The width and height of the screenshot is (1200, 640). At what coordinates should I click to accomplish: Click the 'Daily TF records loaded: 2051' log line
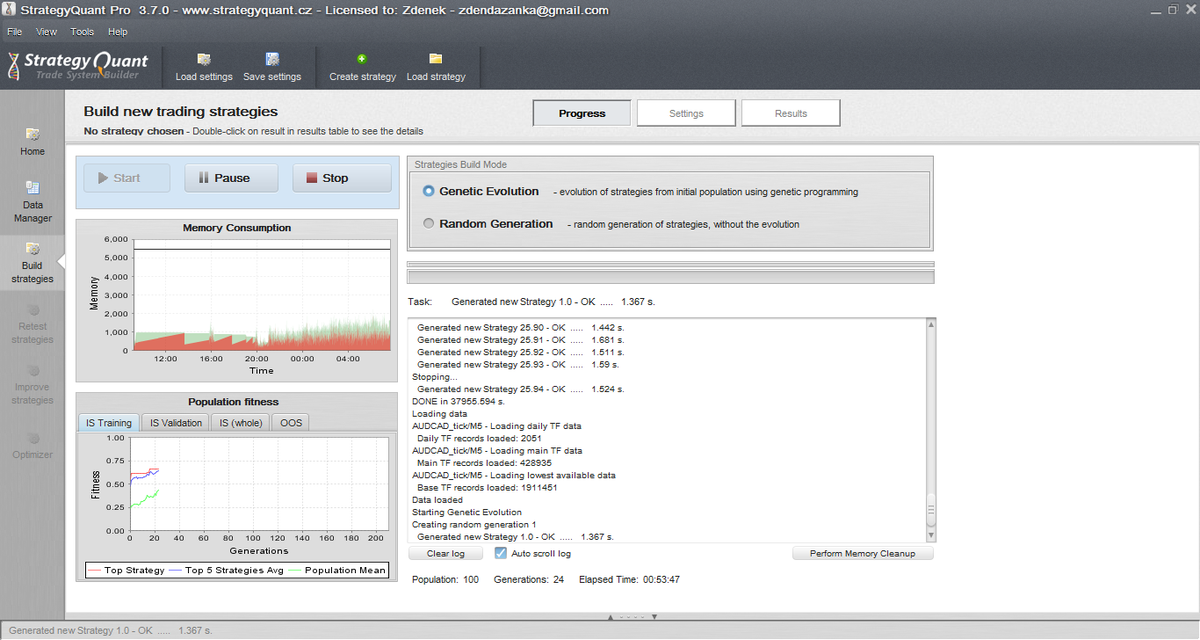(478, 438)
